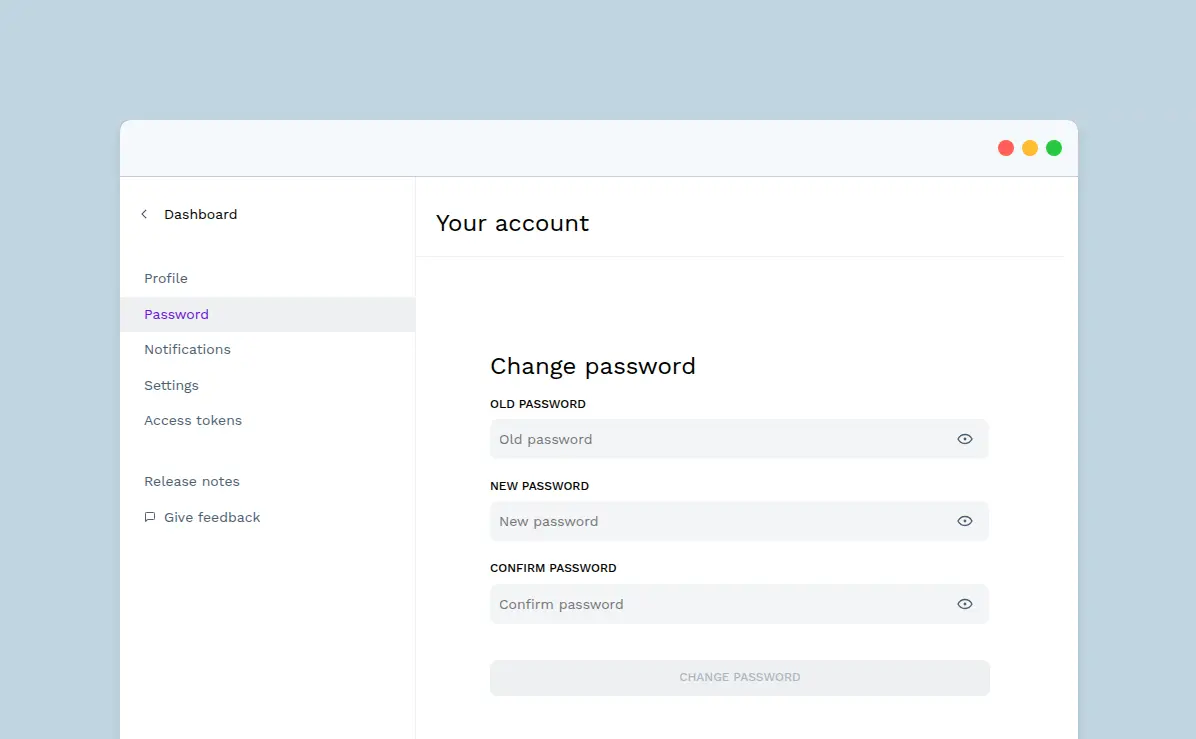Click the eye icon in the Confirm password field
This screenshot has height=739, width=1196.
(x=964, y=603)
